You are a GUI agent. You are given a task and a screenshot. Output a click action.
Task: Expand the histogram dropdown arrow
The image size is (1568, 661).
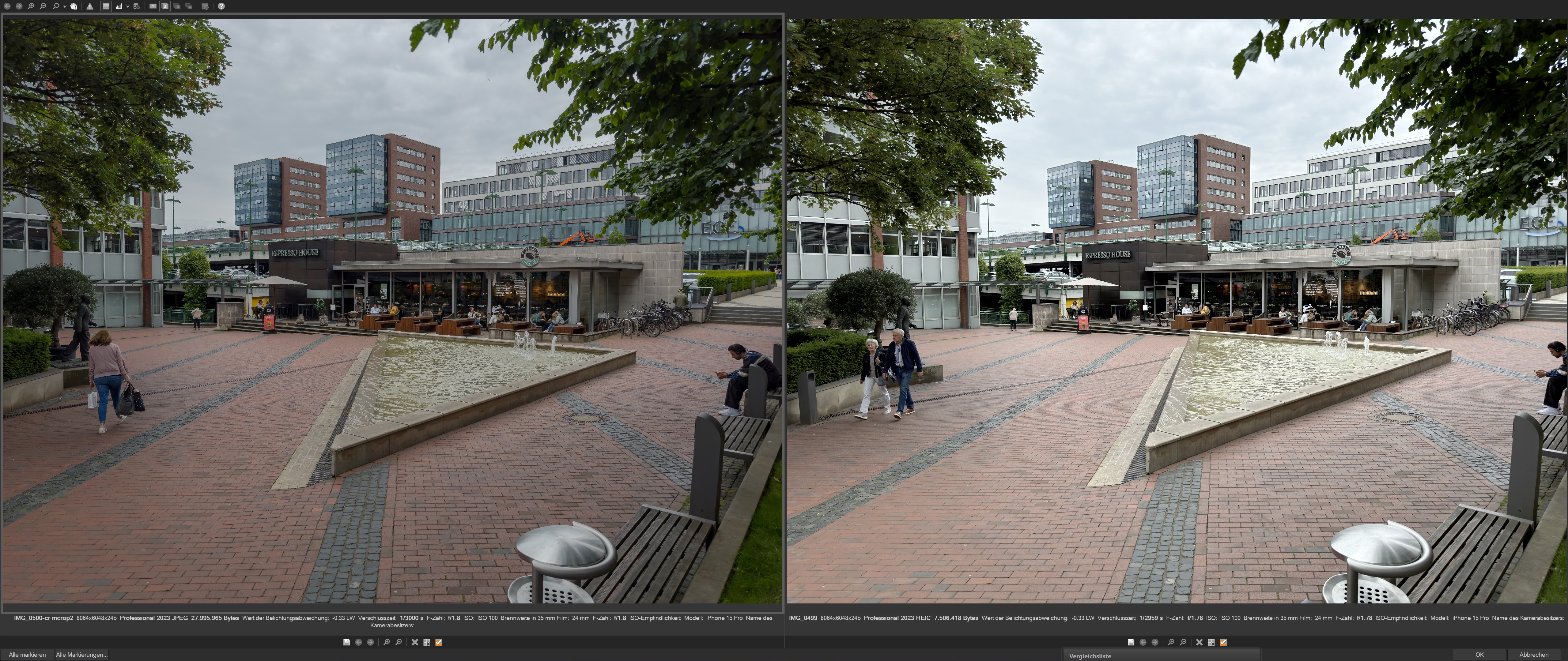click(128, 7)
